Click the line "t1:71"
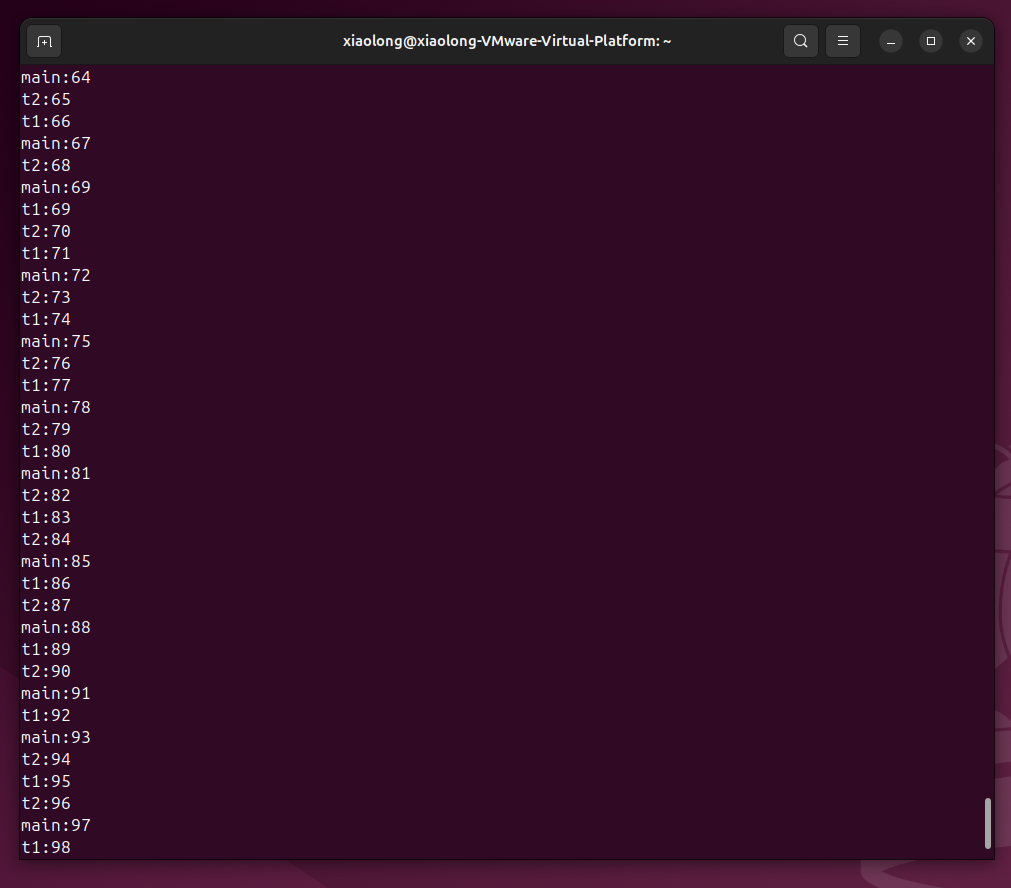Viewport: 1011px width, 888px height. (x=46, y=253)
